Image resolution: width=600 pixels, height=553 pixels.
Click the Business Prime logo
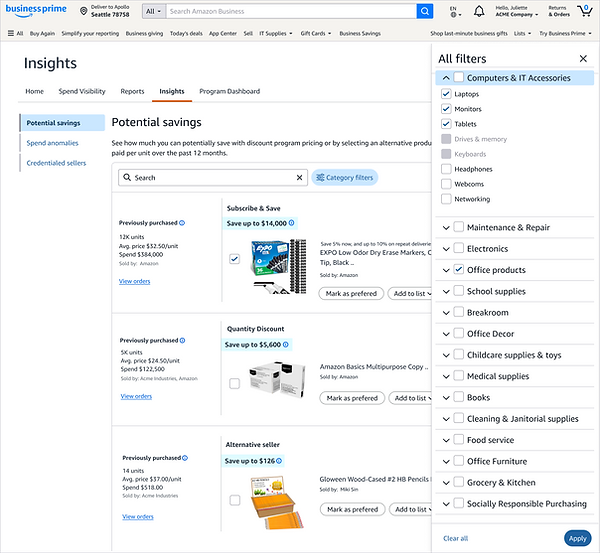(x=36, y=10)
